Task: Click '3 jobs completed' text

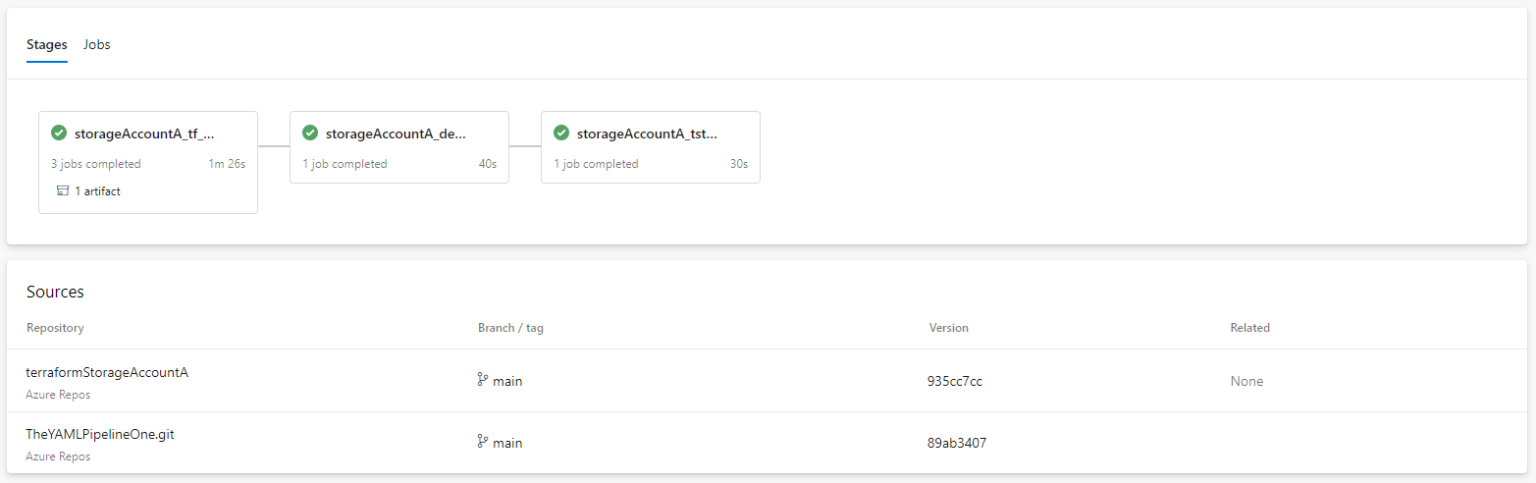Action: click(x=96, y=164)
